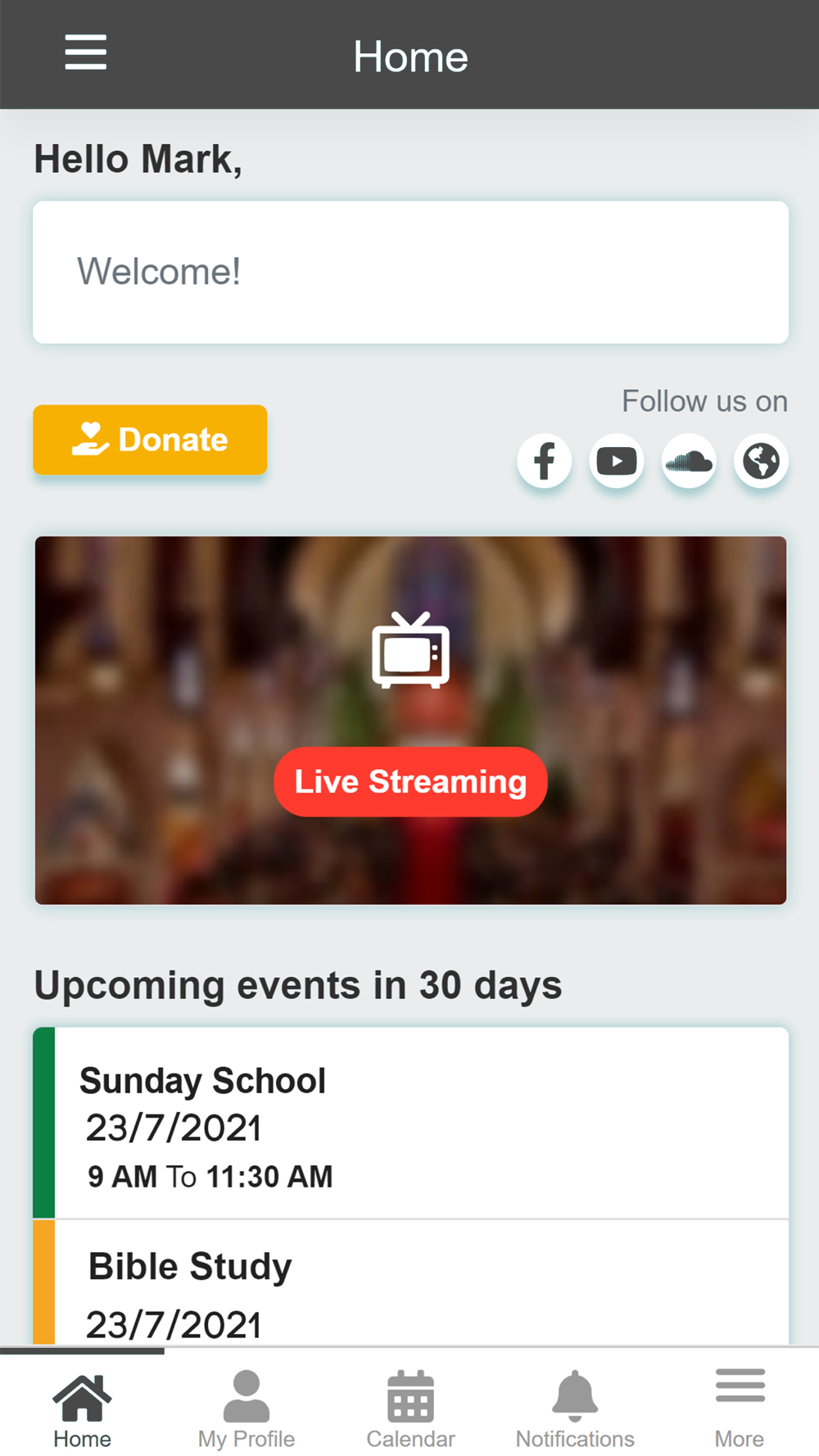
Task: Start Live Streaming with the red button
Action: coord(410,781)
